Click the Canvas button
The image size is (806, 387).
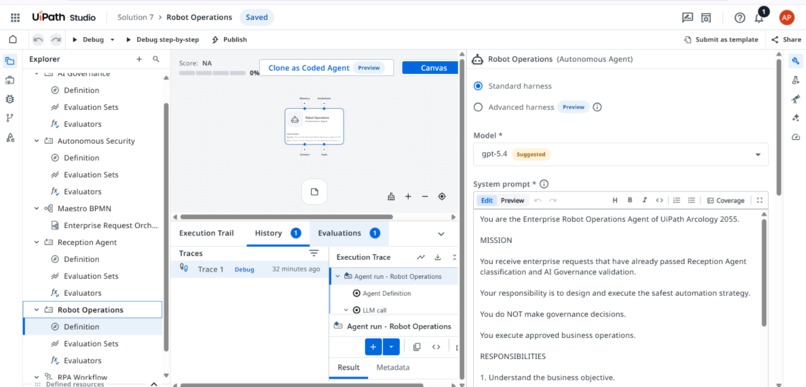[430, 68]
